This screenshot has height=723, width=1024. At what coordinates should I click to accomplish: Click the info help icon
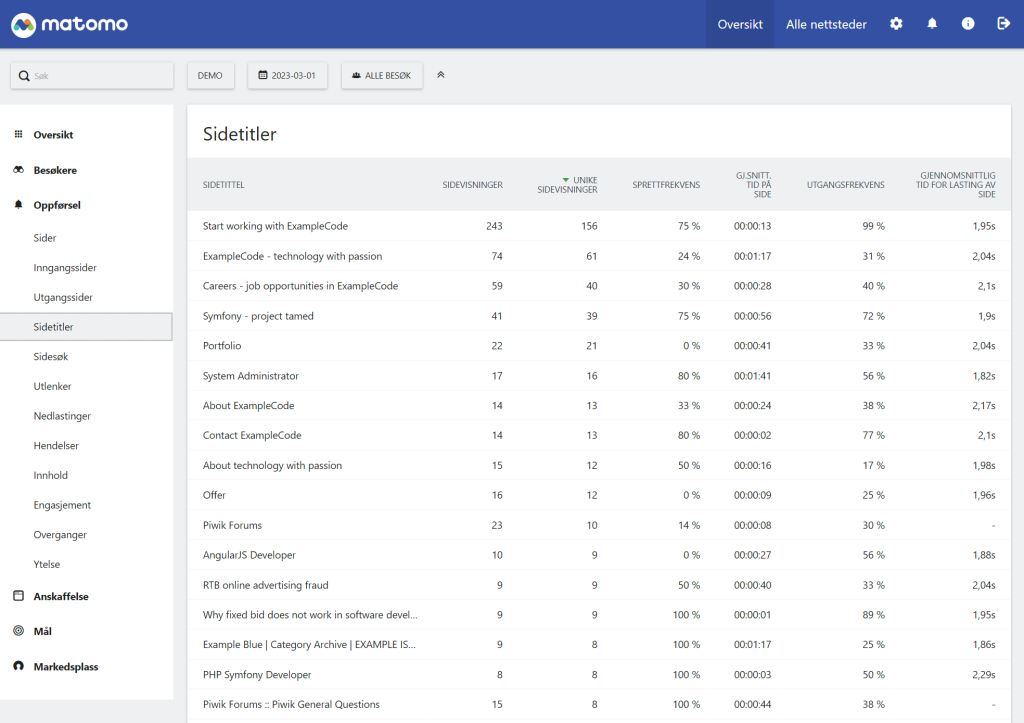[968, 24]
